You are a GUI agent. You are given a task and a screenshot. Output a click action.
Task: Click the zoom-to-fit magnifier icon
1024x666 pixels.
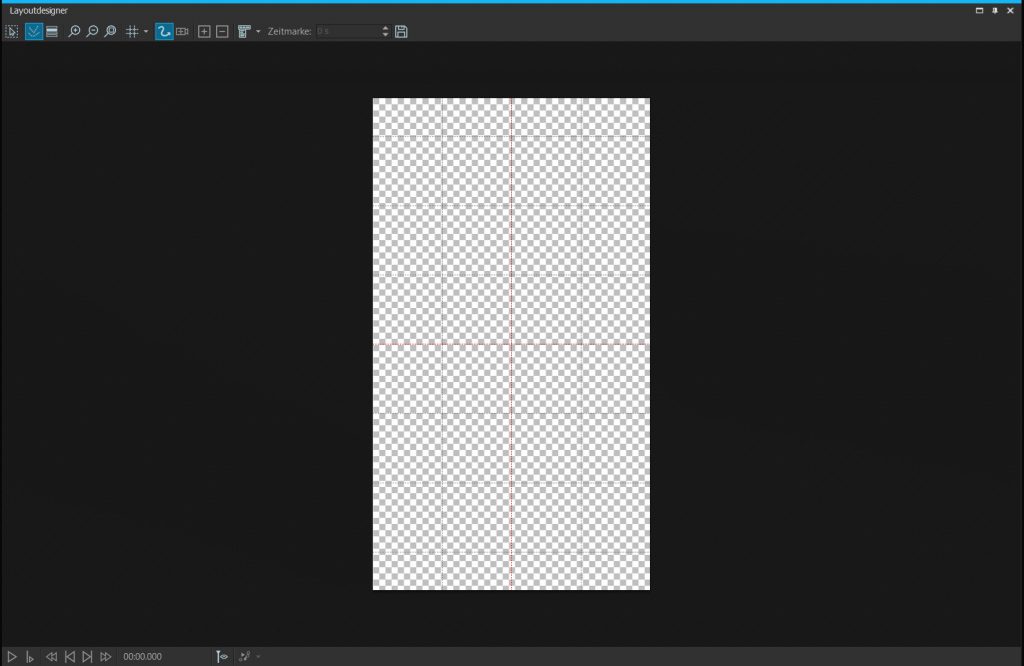pyautogui.click(x=110, y=32)
